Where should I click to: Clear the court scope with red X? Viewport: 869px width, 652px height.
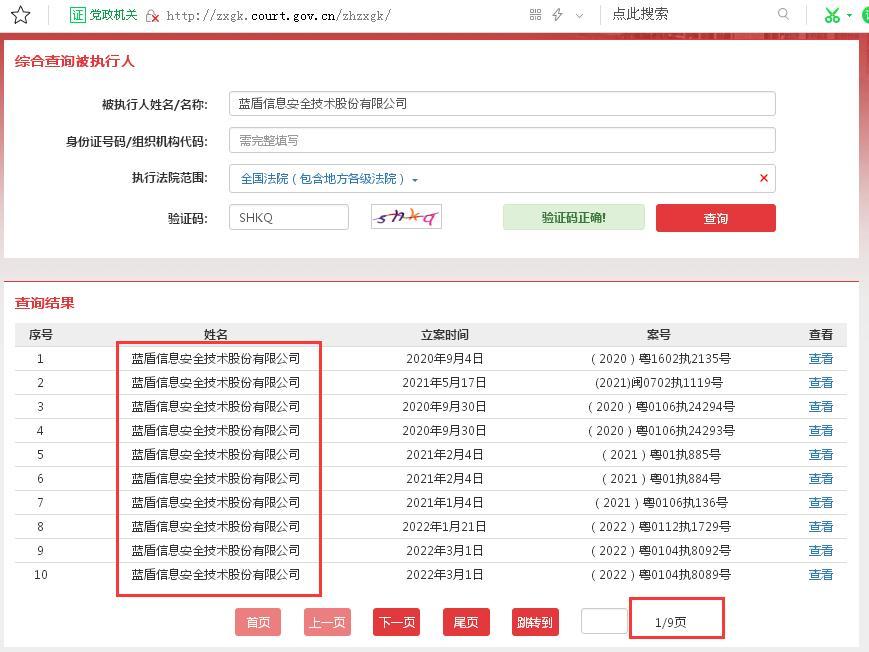click(764, 178)
